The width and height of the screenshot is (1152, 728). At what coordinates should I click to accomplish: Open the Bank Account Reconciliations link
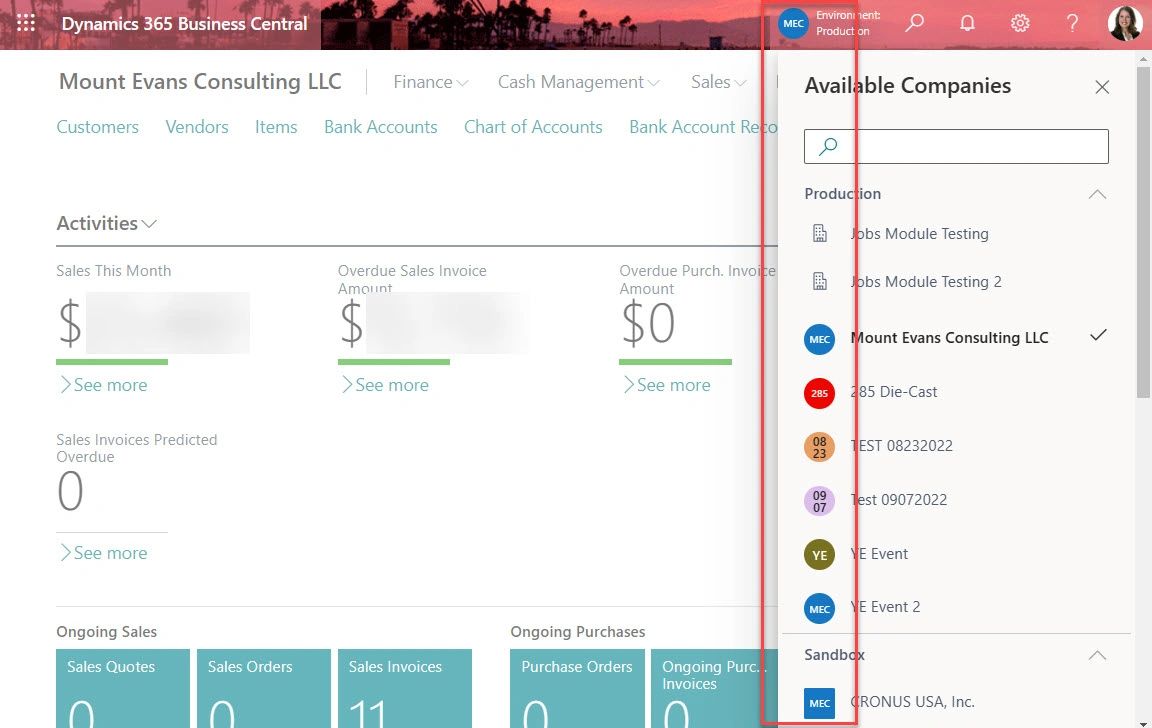tap(703, 127)
